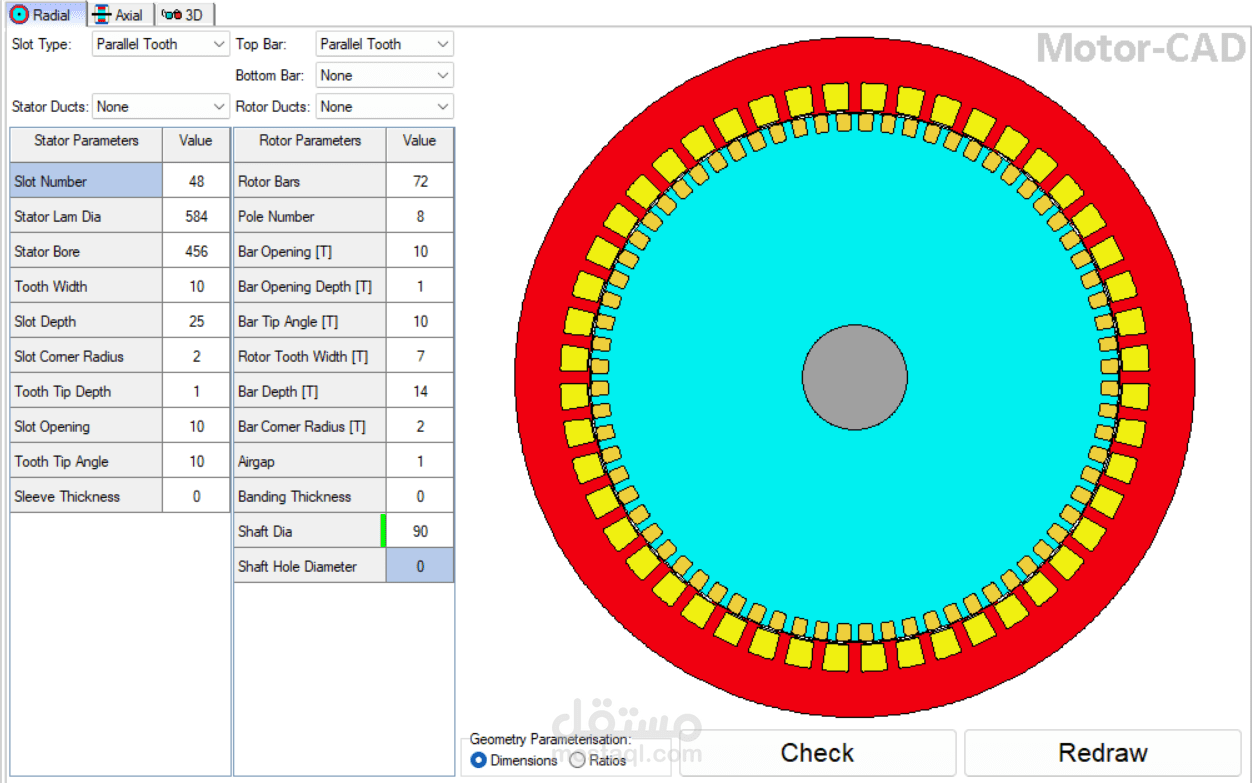Select the Stator Bore value cell
Viewport: 1254px width, 783px height.
[x=196, y=251]
